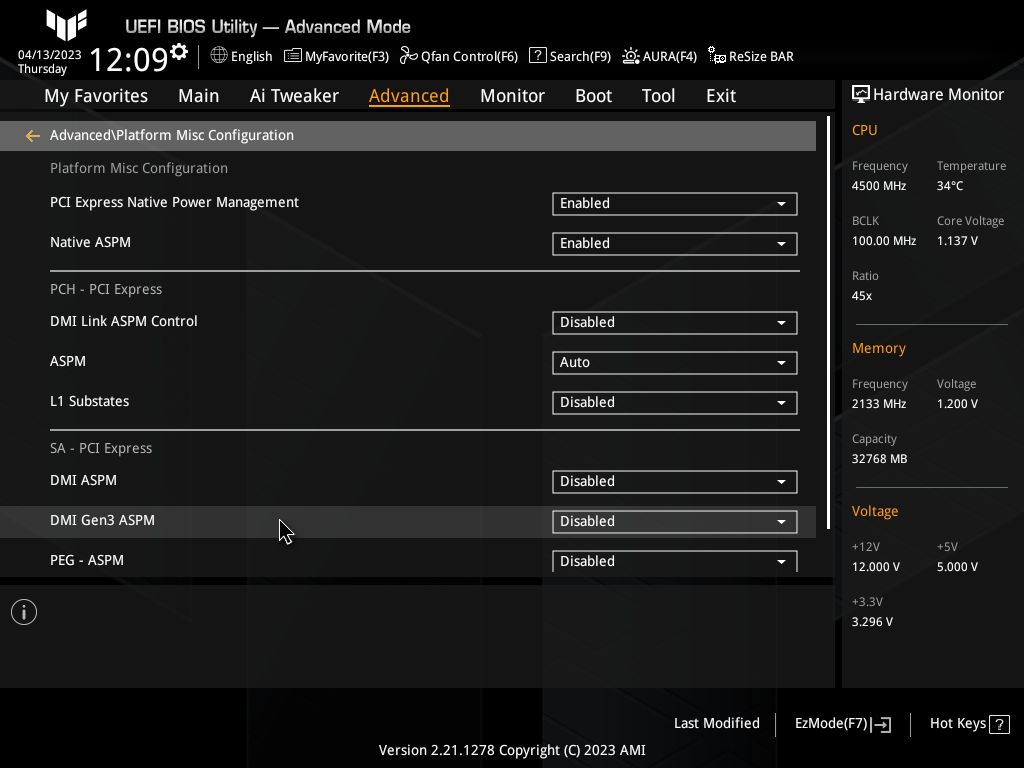Expand the DMI Gen3 ASPM dropdown
Viewport: 1024px width, 768px height.
tap(675, 522)
